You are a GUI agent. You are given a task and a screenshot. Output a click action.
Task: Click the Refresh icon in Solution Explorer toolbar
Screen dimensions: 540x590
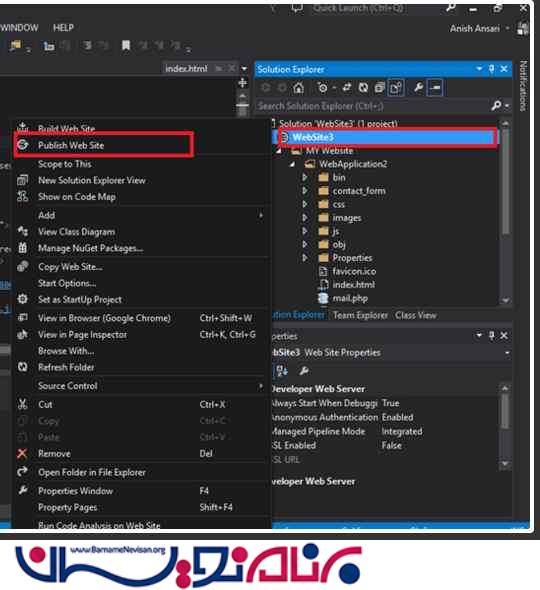363,88
